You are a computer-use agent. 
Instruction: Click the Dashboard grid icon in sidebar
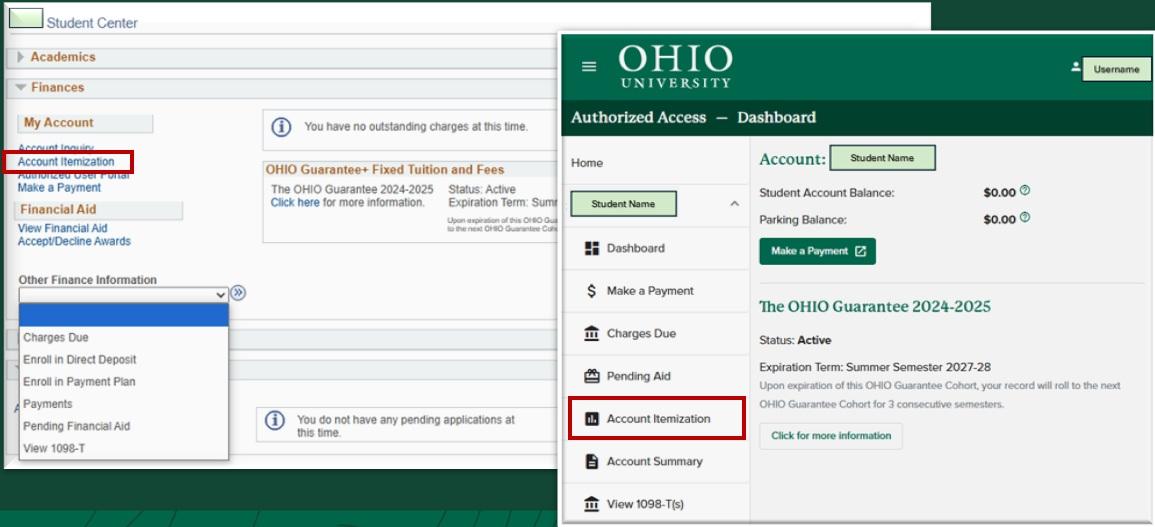[591, 248]
